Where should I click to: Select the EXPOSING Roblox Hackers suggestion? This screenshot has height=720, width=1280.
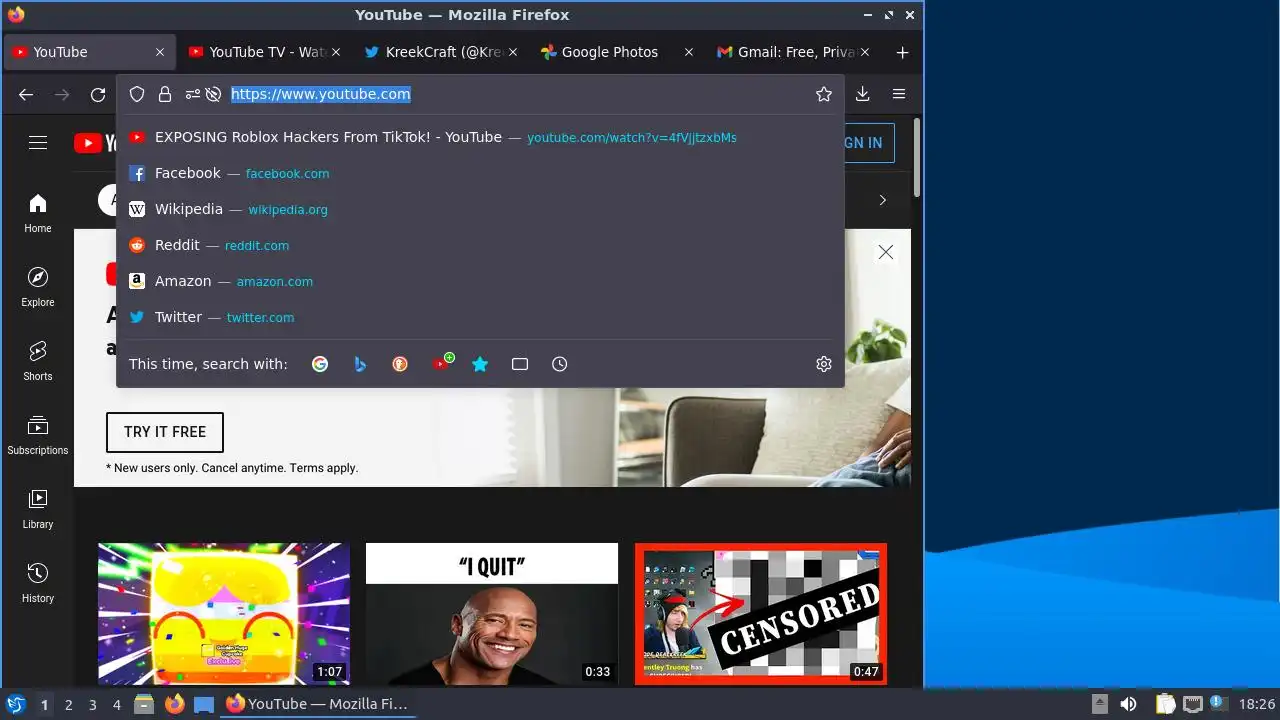coord(480,137)
